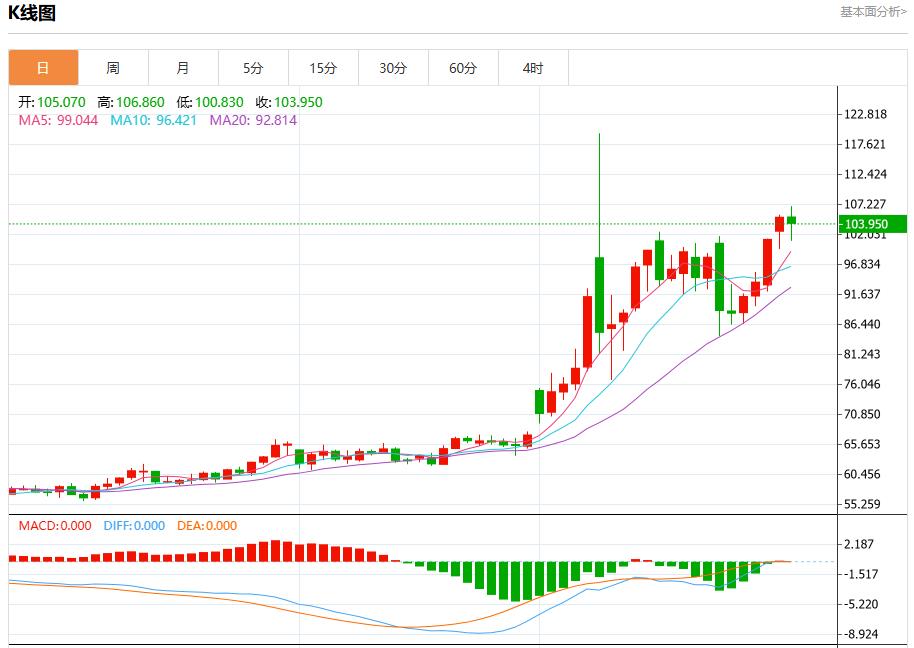Click the MACD indicator label
This screenshot has height=648, width=914.
(55, 526)
